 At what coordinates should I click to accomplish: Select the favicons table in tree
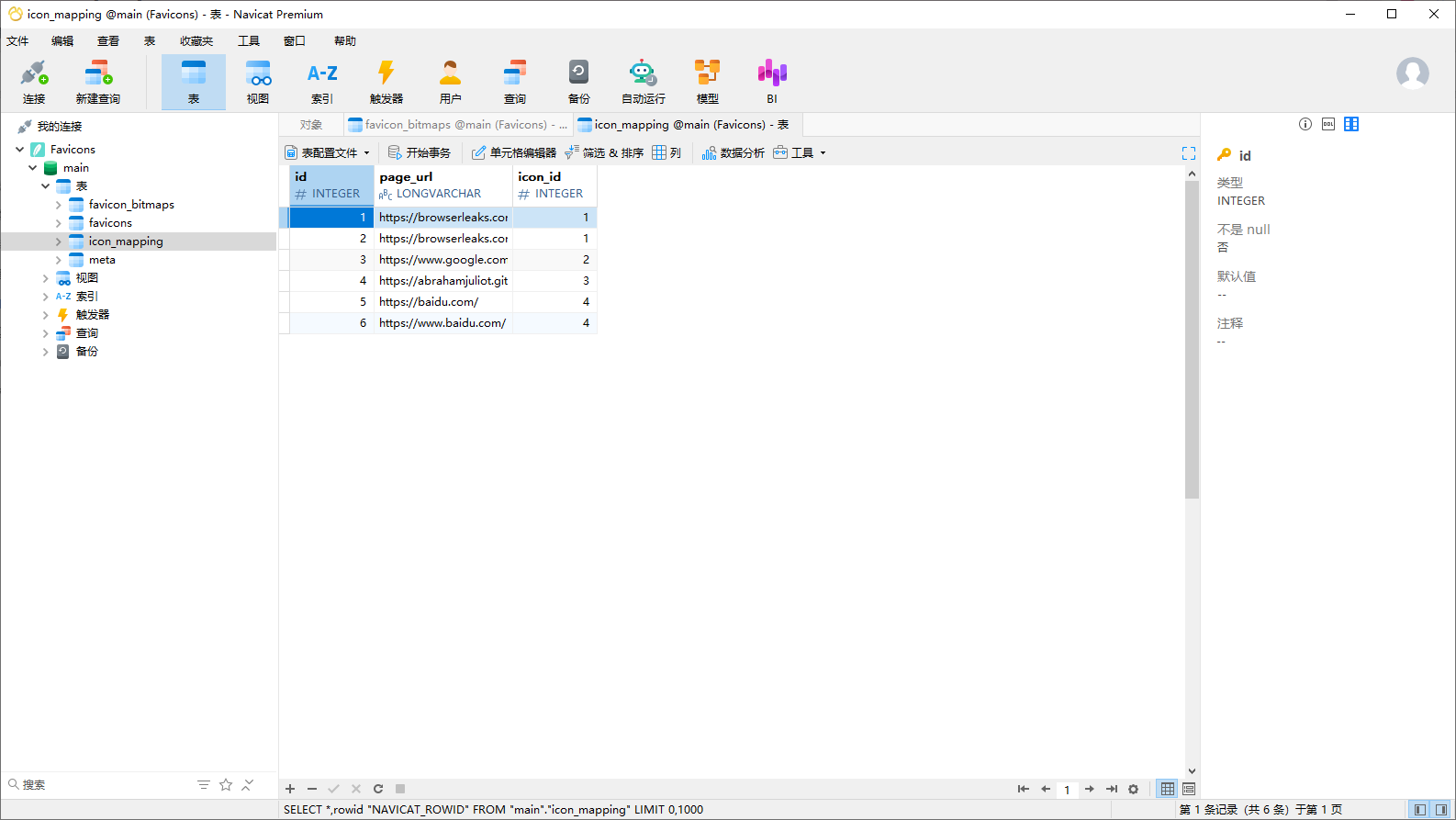point(110,223)
